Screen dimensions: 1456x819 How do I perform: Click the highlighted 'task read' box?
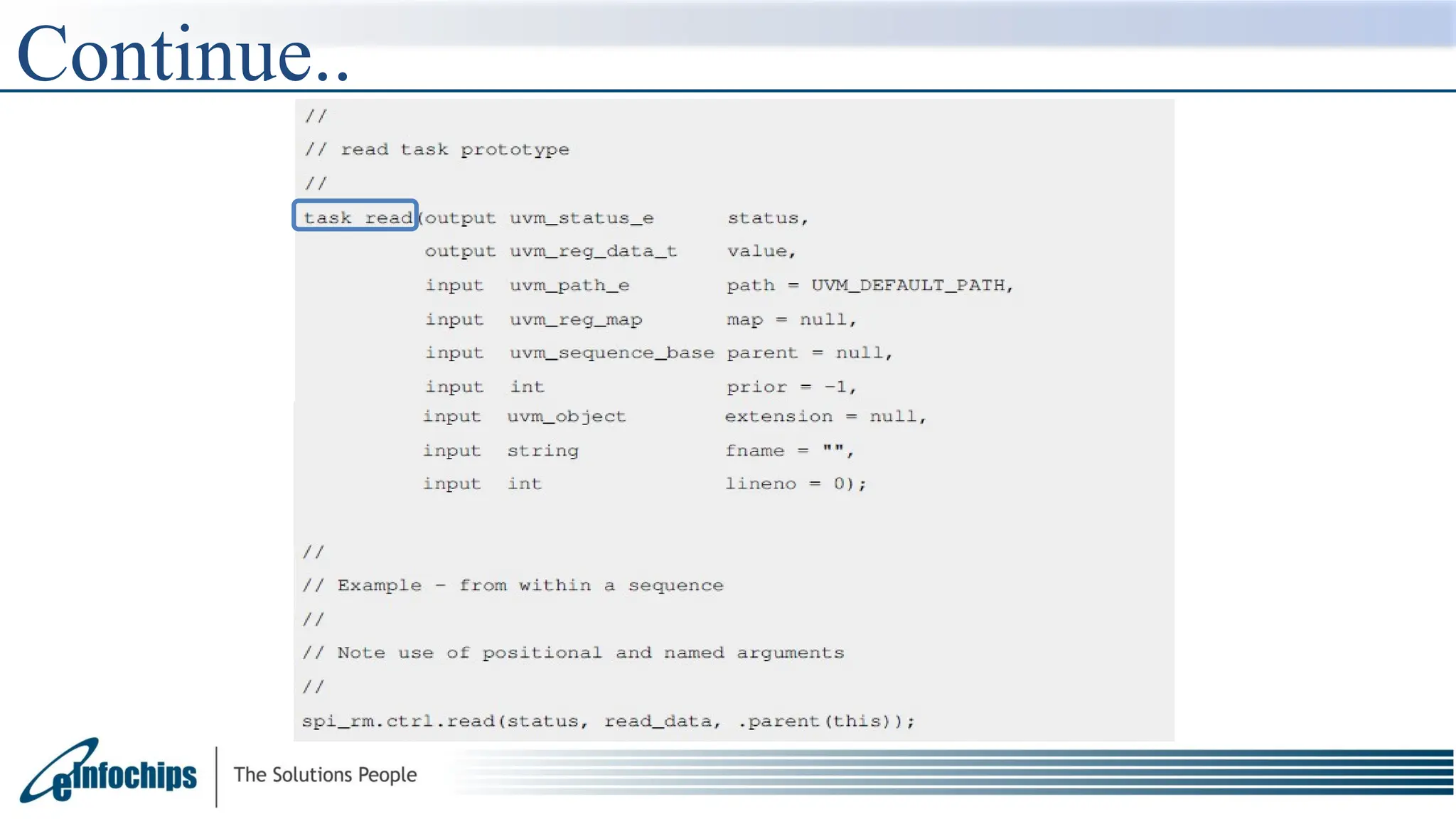[x=355, y=215]
